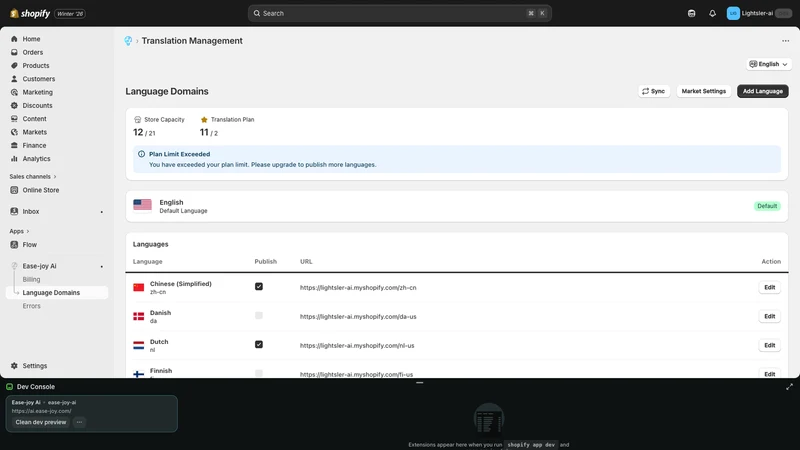Click the Chinese zh-cn URL
Viewport: 800px width, 450px height.
tap(358, 288)
